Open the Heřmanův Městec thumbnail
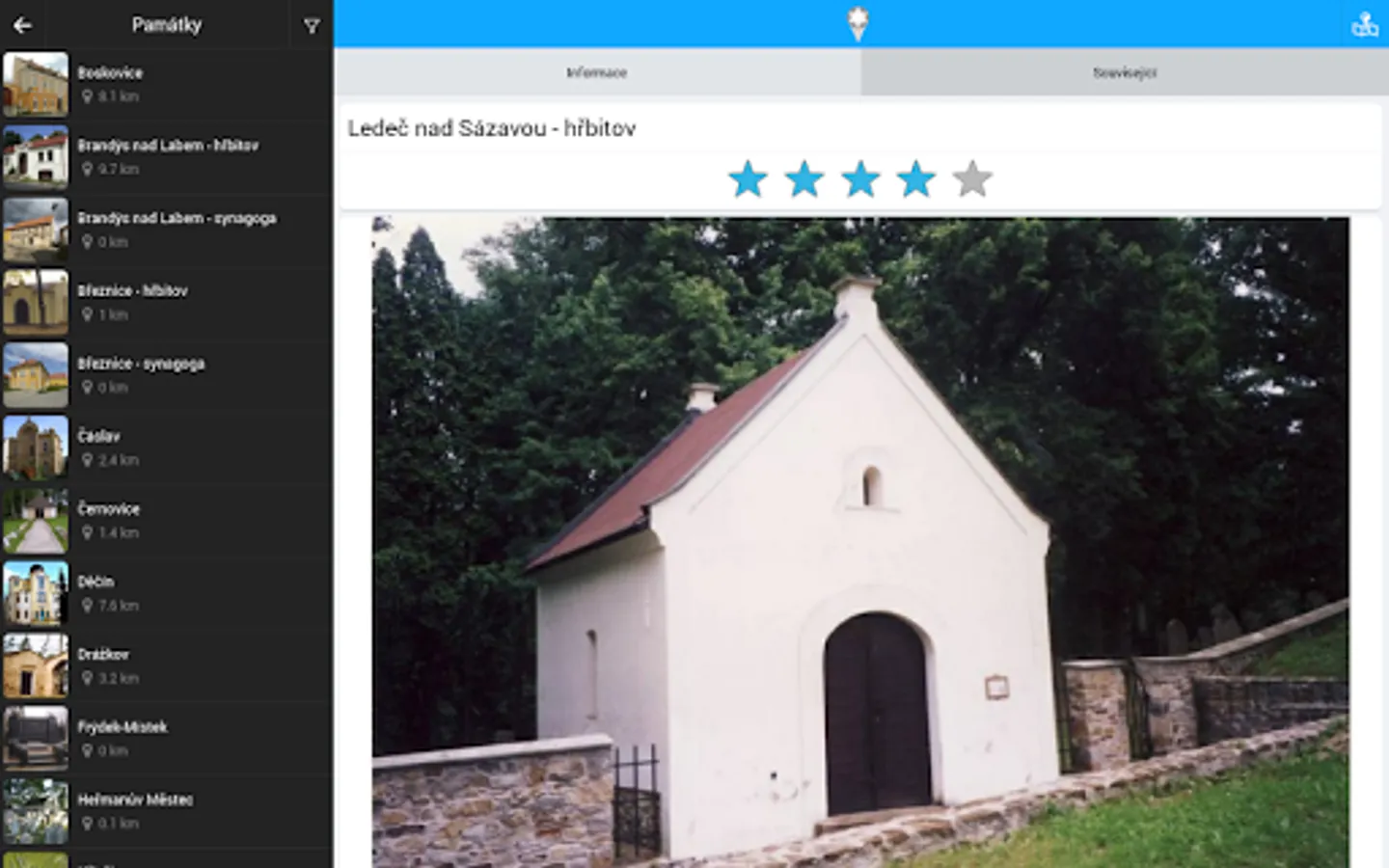The image size is (1389, 868). tap(36, 812)
